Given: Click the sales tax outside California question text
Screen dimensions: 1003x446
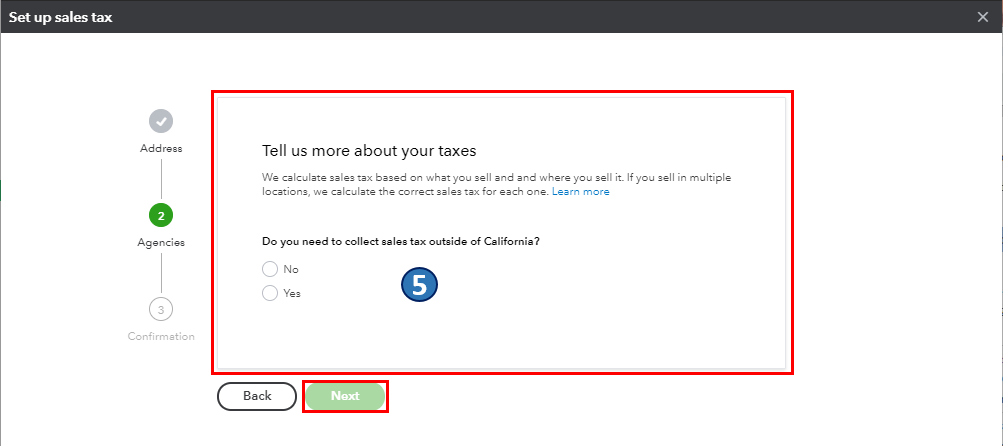Looking at the screenshot, I should pyautogui.click(x=401, y=241).
